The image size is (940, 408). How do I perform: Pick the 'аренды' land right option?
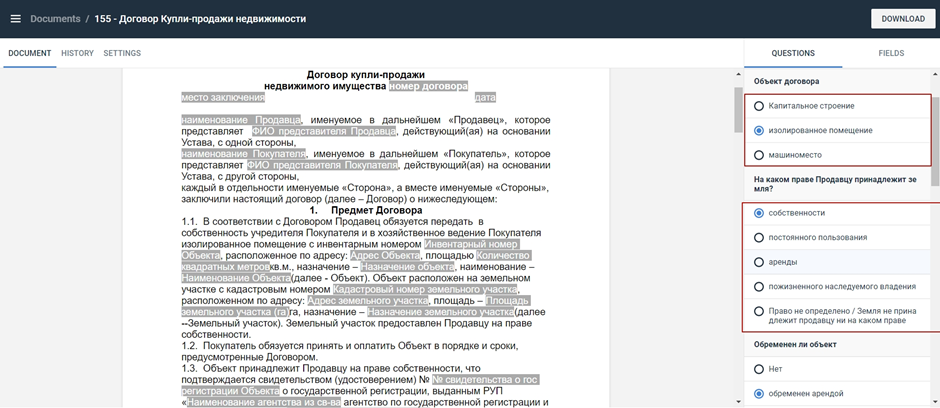point(759,262)
